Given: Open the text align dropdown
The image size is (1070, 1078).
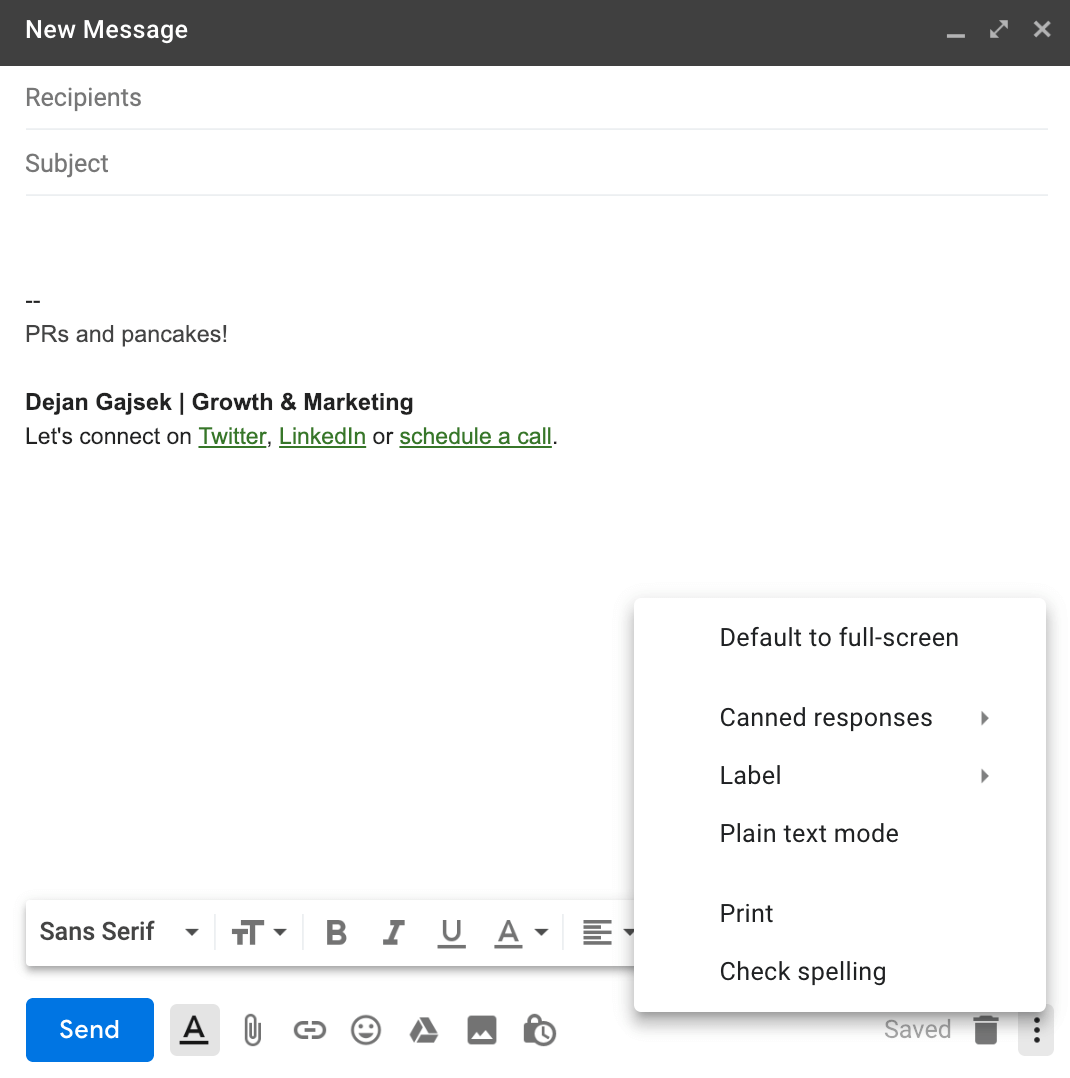Looking at the screenshot, I should coord(608,933).
